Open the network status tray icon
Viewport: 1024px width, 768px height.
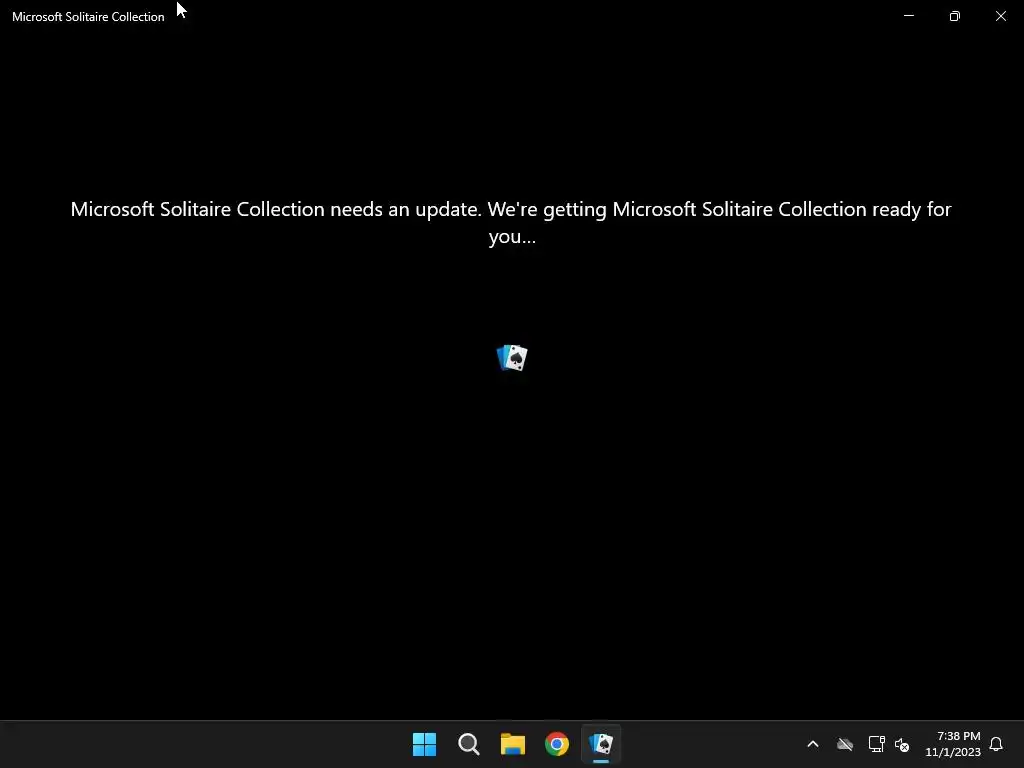pyautogui.click(x=876, y=744)
